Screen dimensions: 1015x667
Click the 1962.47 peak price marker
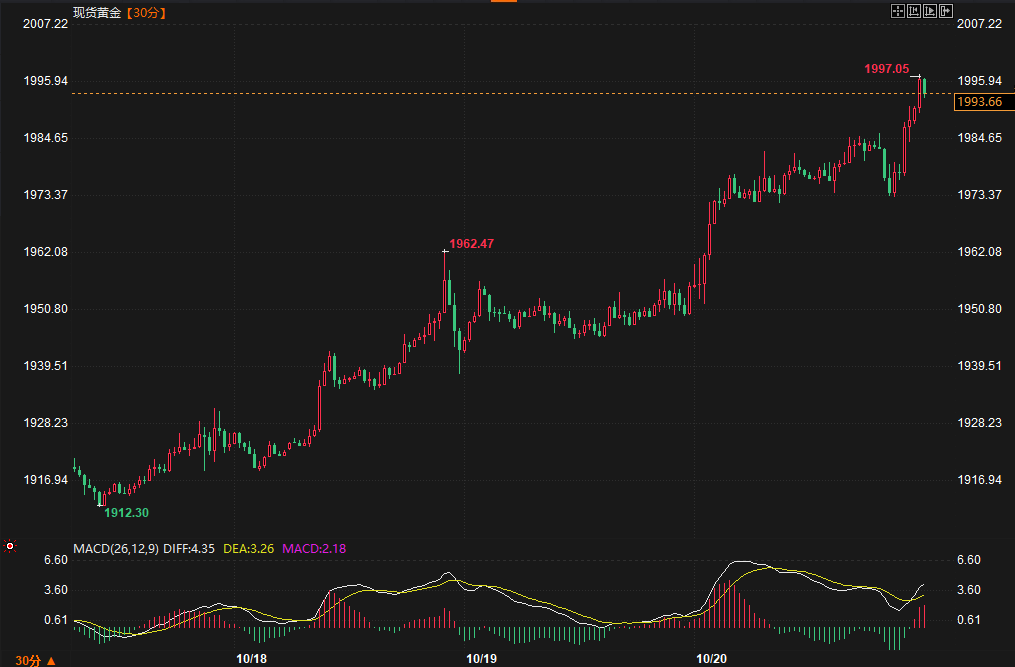[472, 243]
